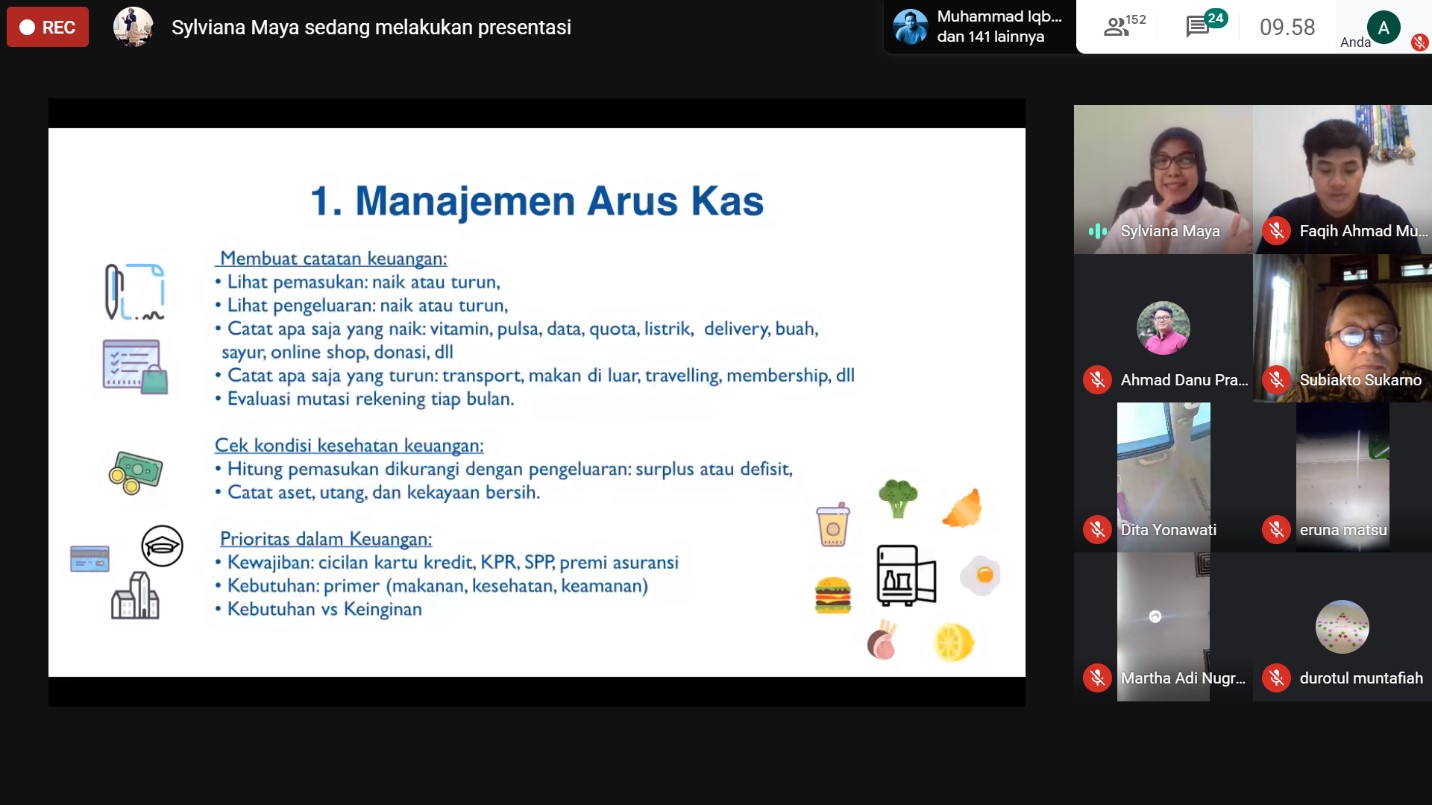Click presenter avatar beside Sylviana Maya title

point(133,27)
